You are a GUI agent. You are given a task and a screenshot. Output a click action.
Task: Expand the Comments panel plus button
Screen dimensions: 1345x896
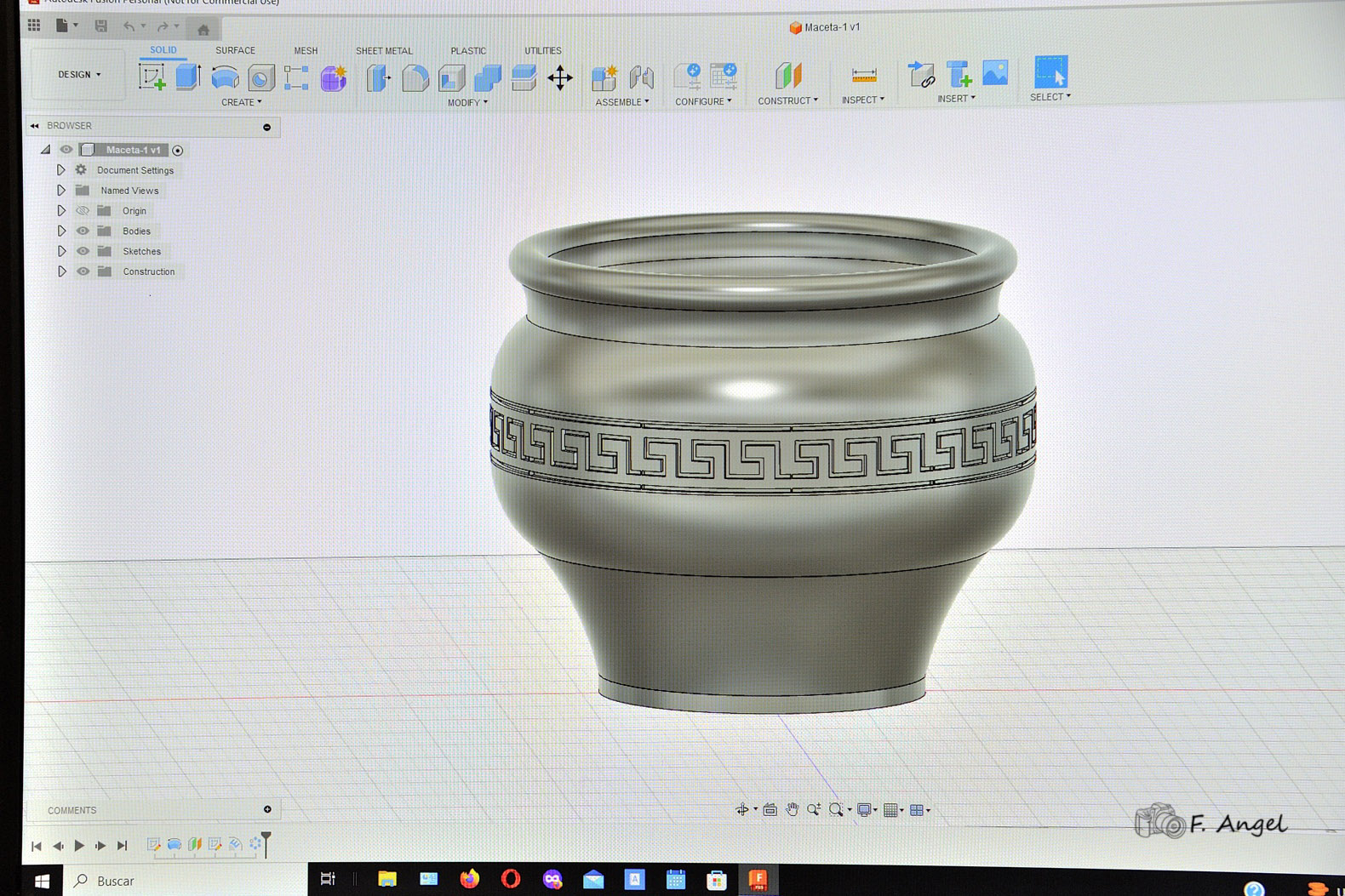pyautogui.click(x=267, y=810)
